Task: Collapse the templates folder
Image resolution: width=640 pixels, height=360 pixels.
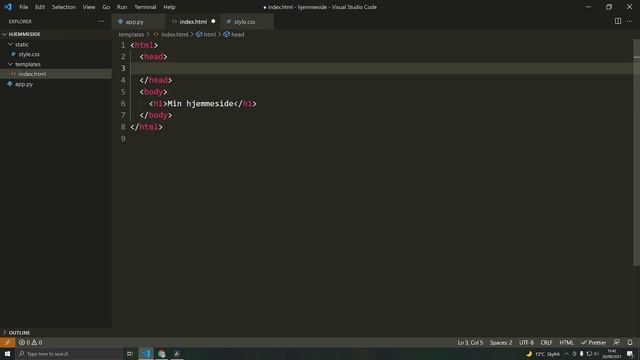Action: click(x=56, y=64)
